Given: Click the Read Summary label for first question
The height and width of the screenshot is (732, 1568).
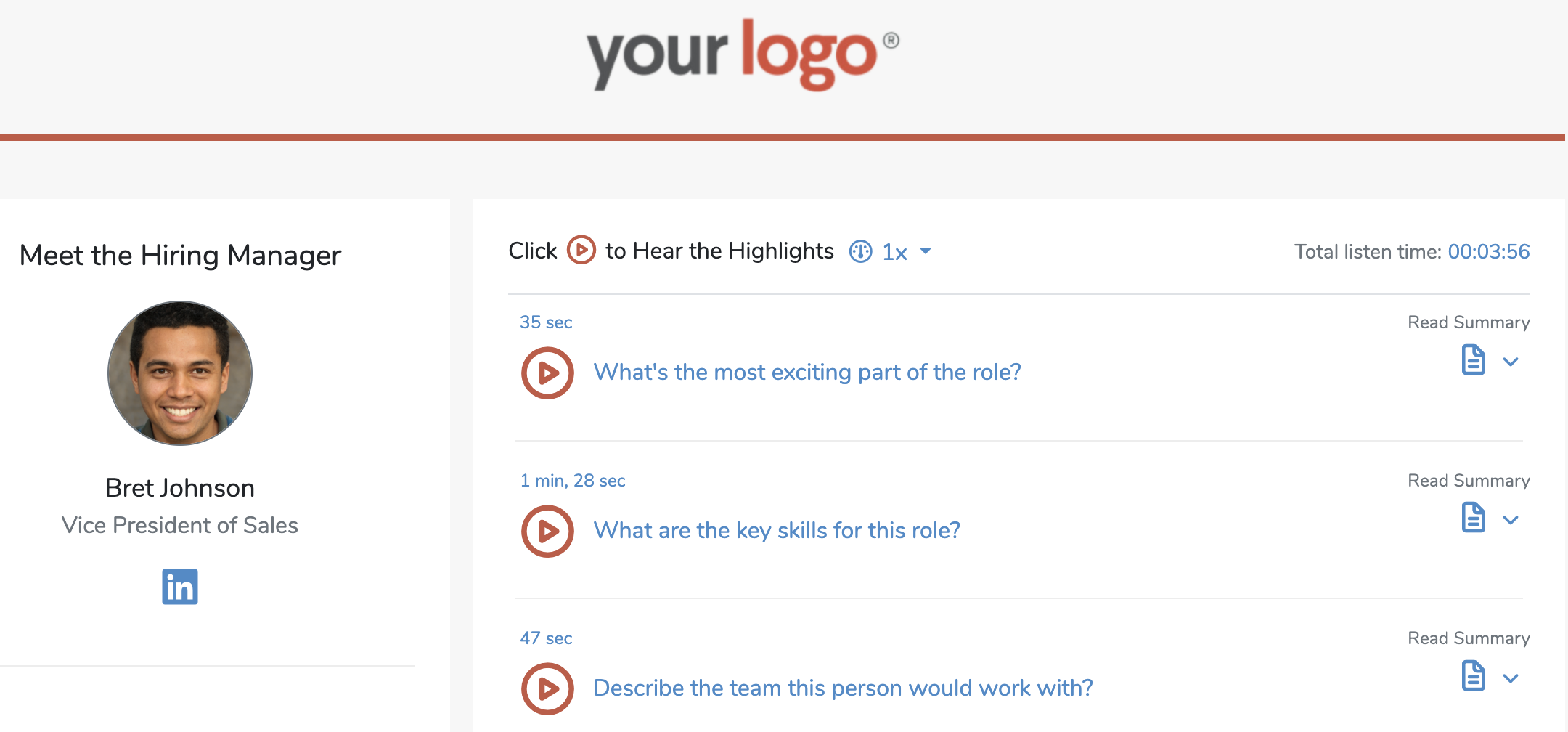Looking at the screenshot, I should point(1469,322).
